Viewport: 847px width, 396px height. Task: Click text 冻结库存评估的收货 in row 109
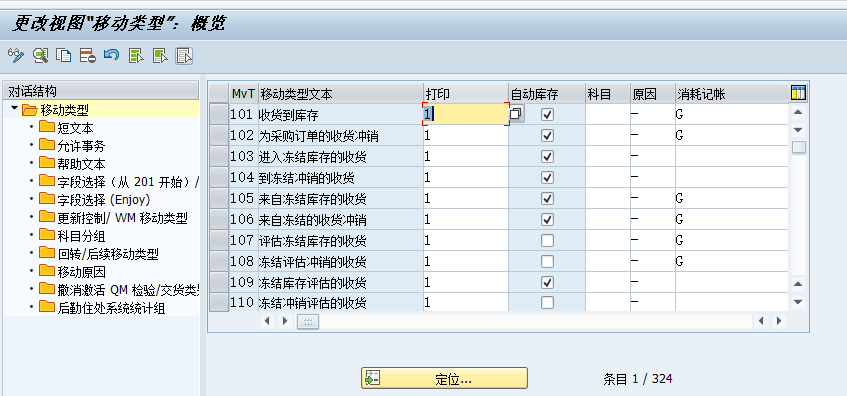(312, 283)
